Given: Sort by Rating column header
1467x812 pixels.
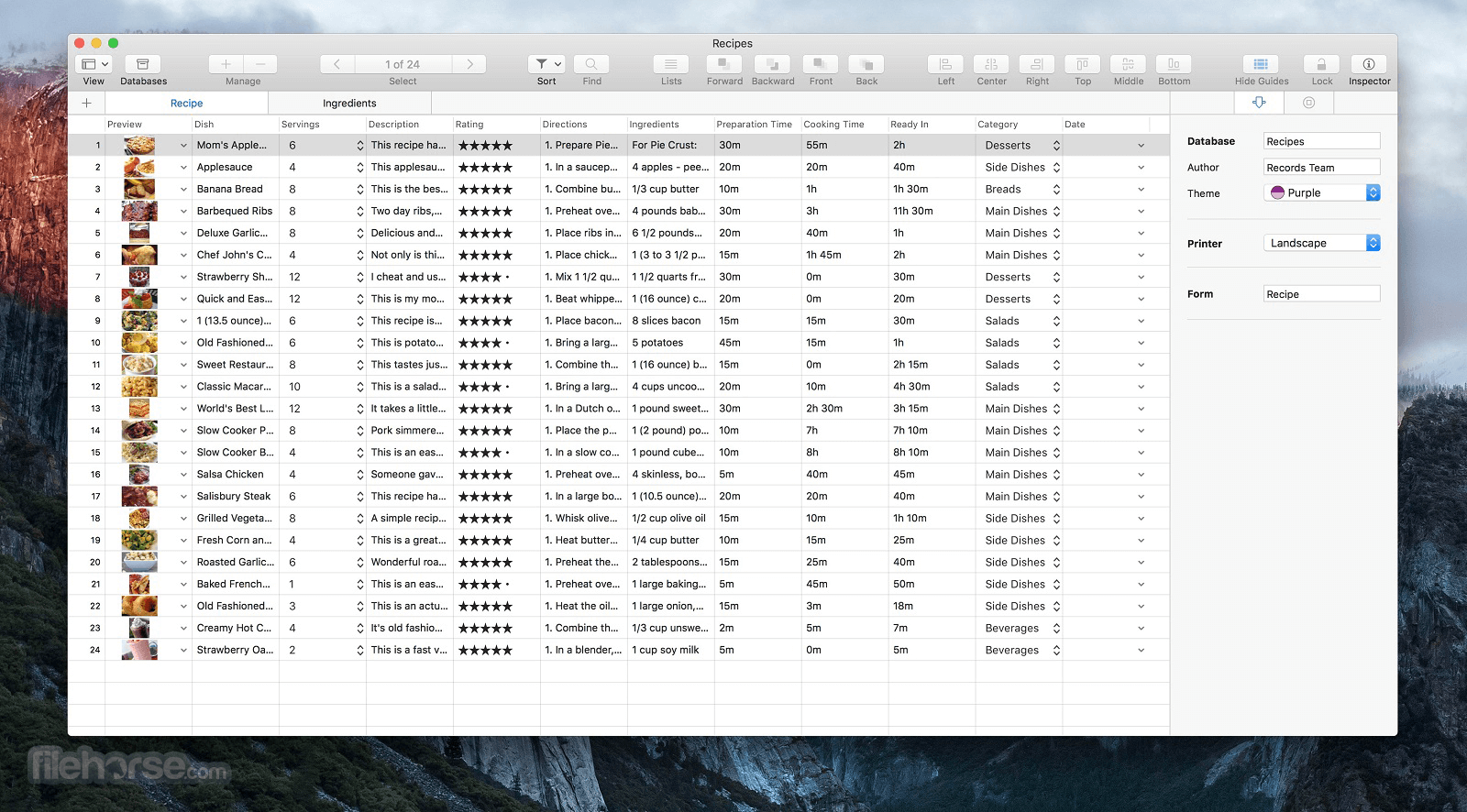Looking at the screenshot, I should point(497,124).
